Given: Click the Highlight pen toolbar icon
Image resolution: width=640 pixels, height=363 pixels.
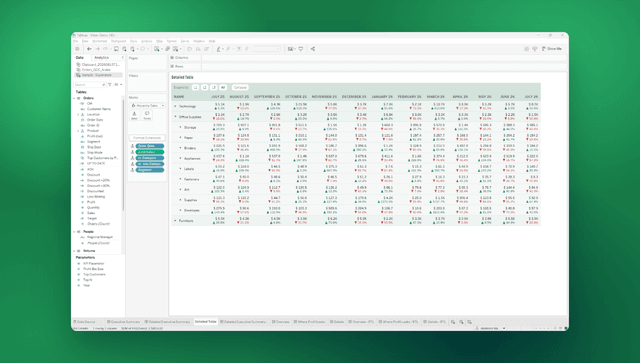Looking at the screenshot, I should coord(218,49).
